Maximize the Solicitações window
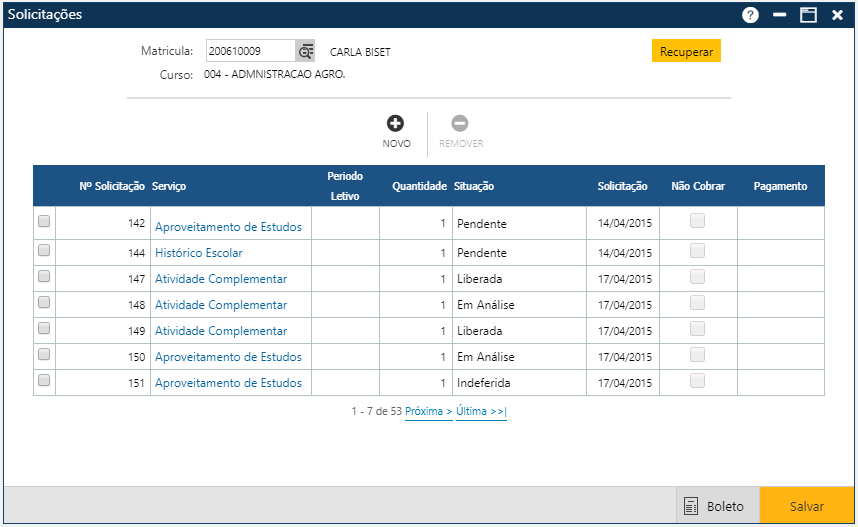The height and width of the screenshot is (527, 858). click(808, 15)
